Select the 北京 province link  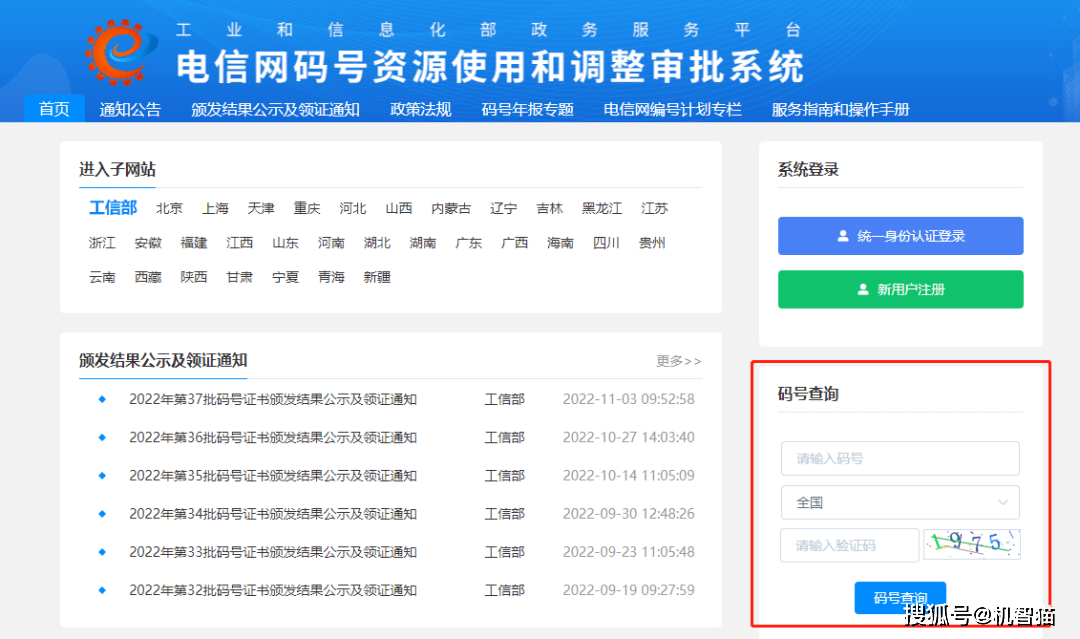[169, 208]
